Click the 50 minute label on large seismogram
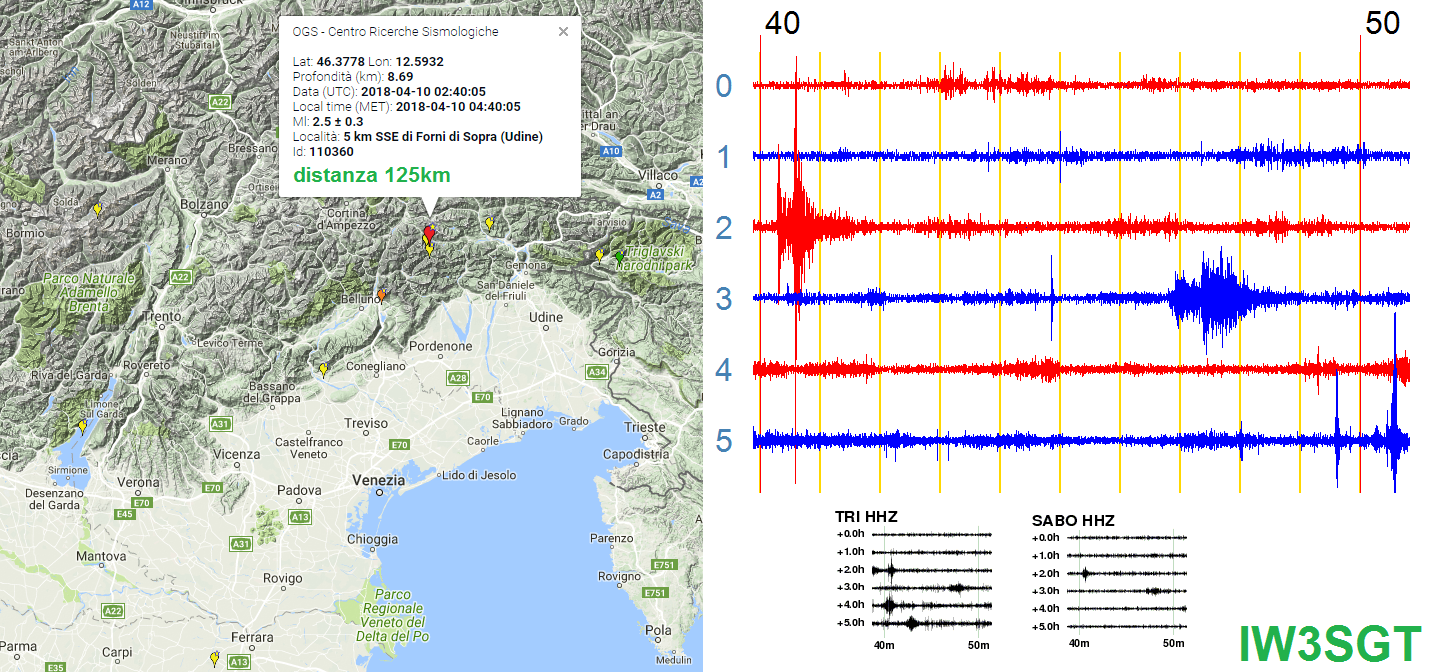Screen dimensions: 1432x672 tap(1382, 22)
